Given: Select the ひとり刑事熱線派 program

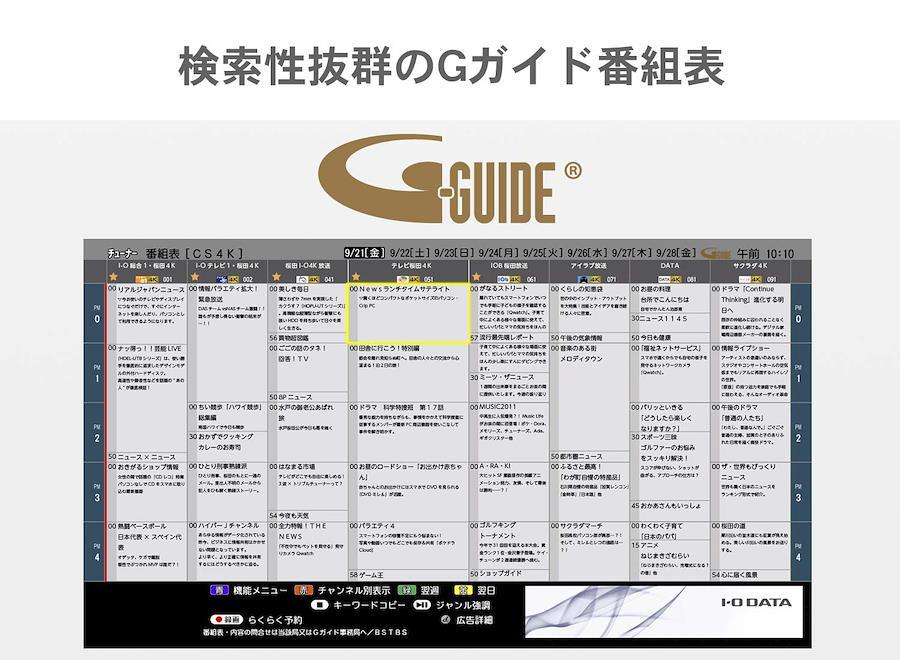Looking at the screenshot, I should point(228,491).
